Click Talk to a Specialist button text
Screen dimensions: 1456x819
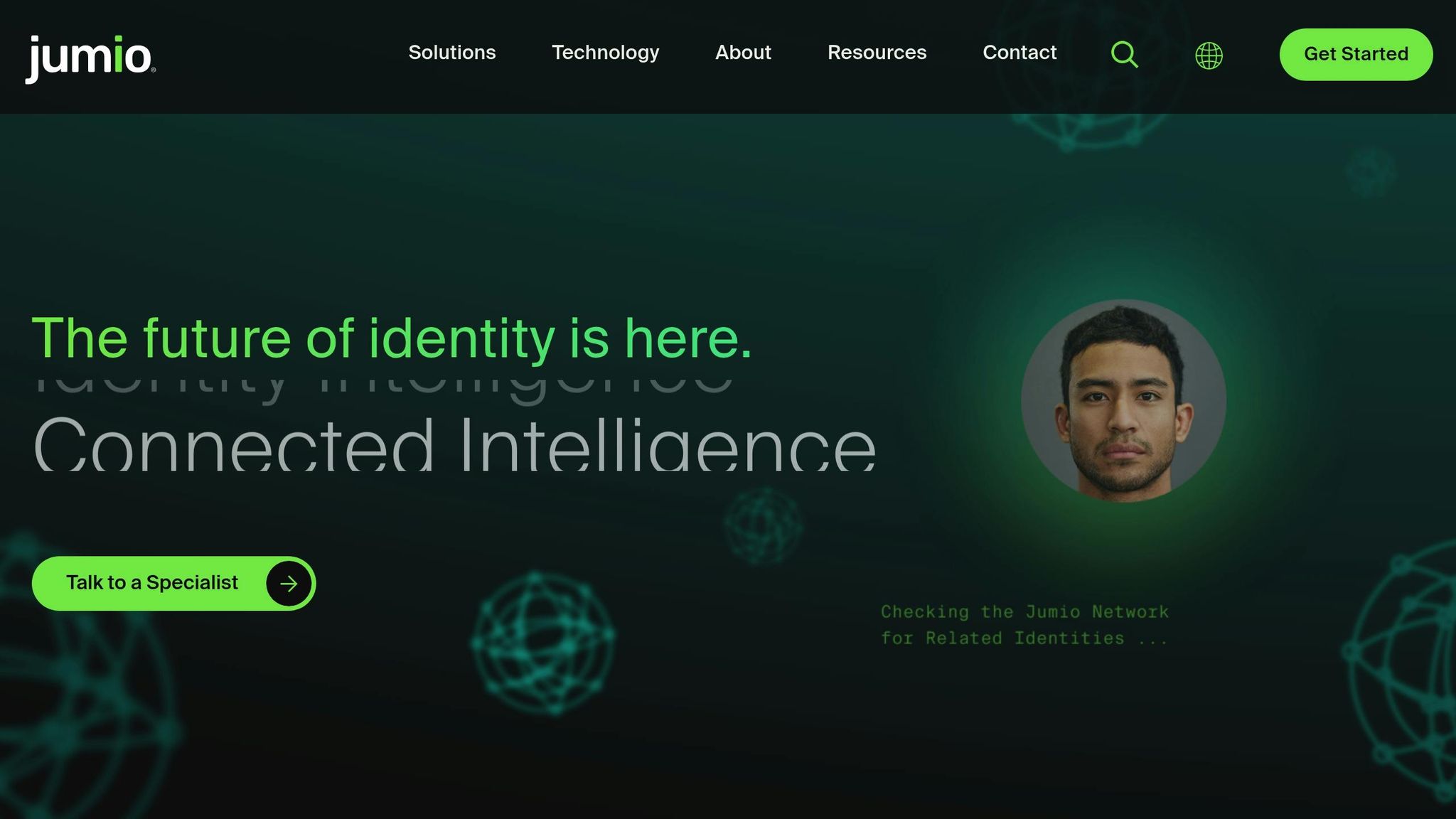coord(152,583)
